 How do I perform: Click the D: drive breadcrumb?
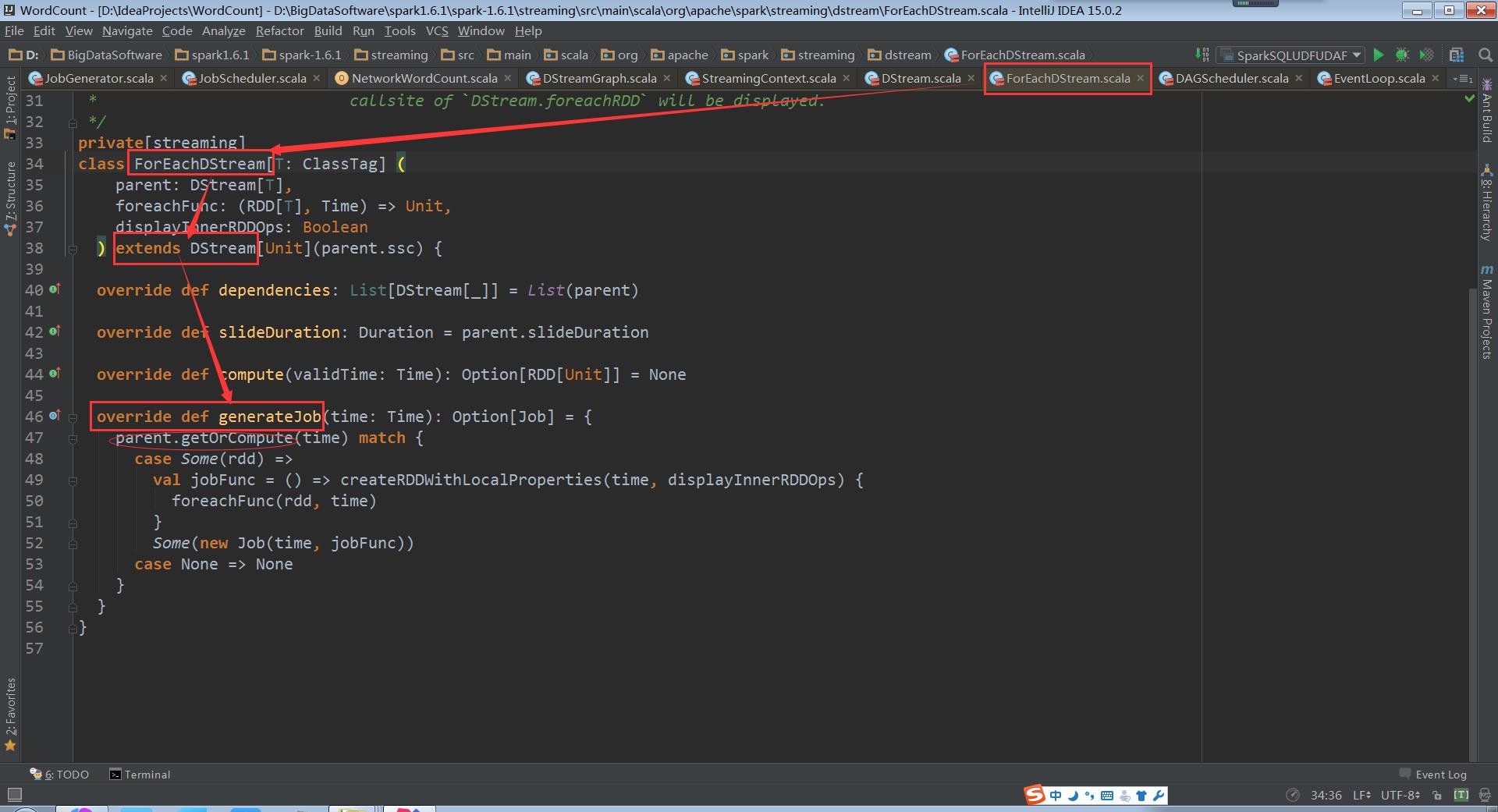[x=23, y=55]
